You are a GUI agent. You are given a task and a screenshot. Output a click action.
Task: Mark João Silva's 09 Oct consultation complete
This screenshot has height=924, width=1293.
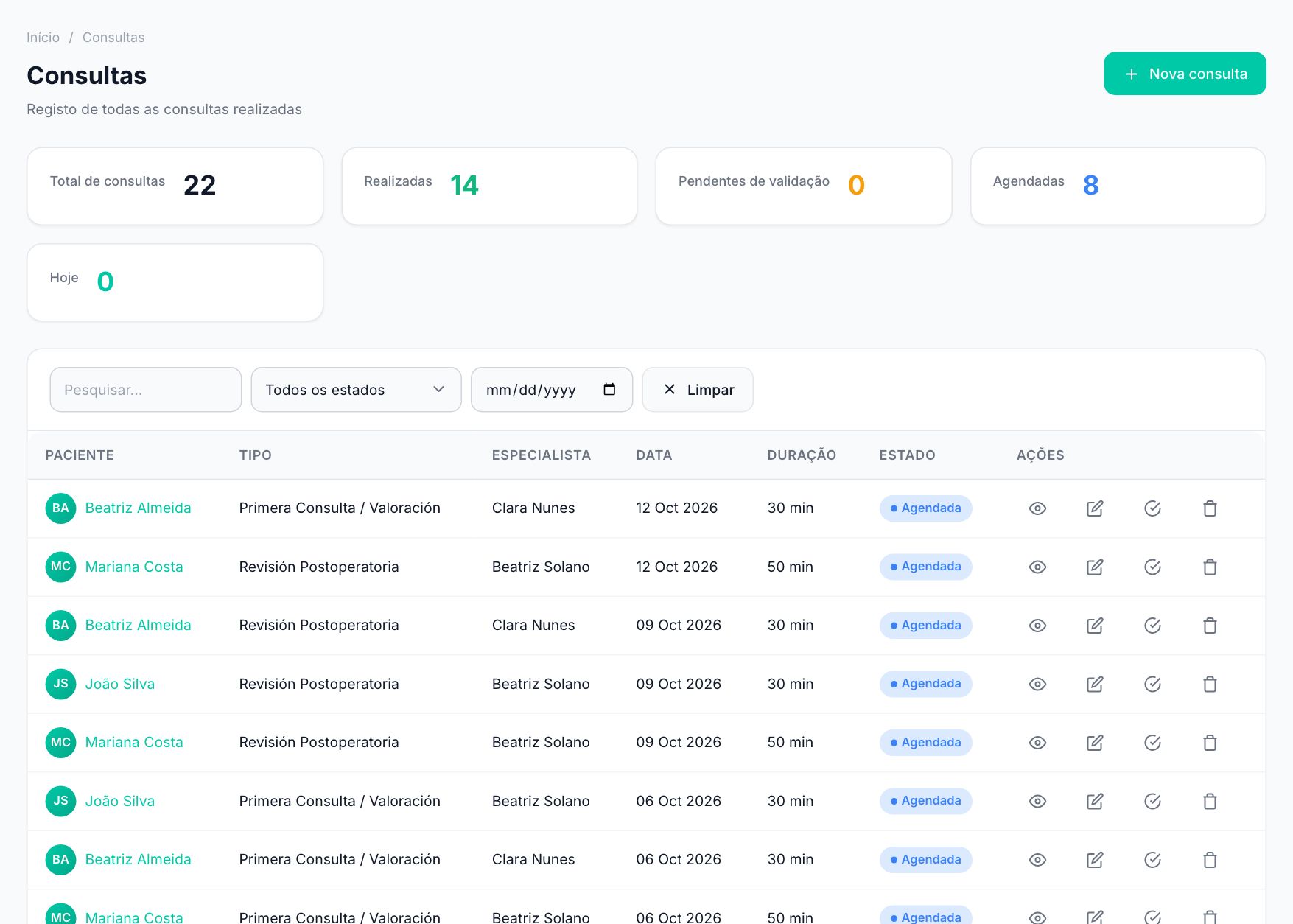click(1152, 684)
